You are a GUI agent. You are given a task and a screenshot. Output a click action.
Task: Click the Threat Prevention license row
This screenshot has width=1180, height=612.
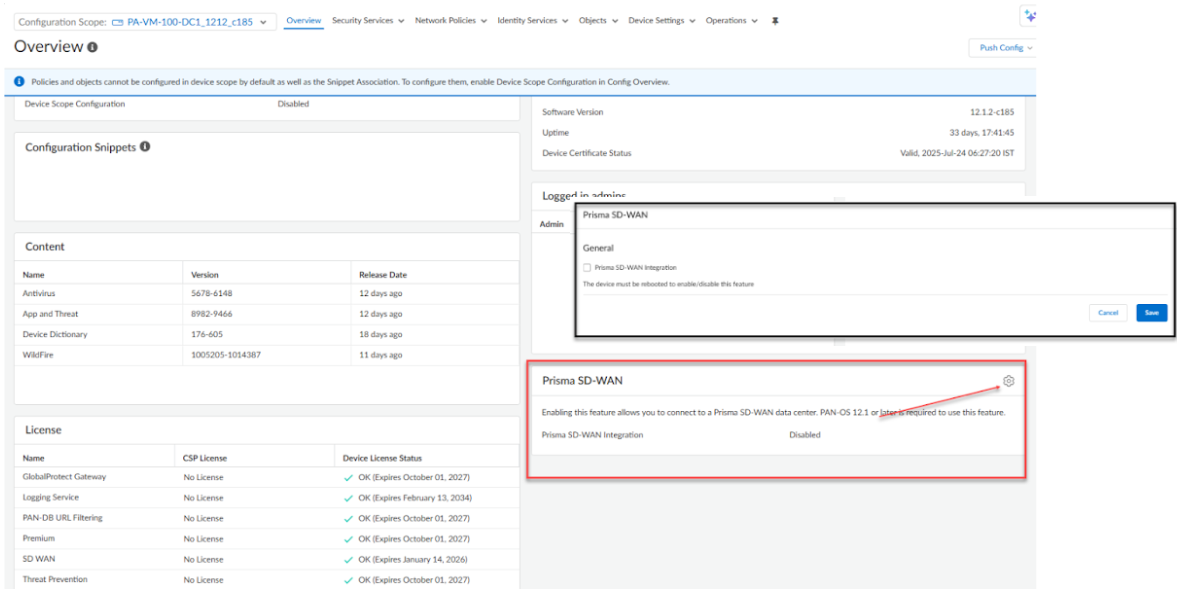click(266, 580)
